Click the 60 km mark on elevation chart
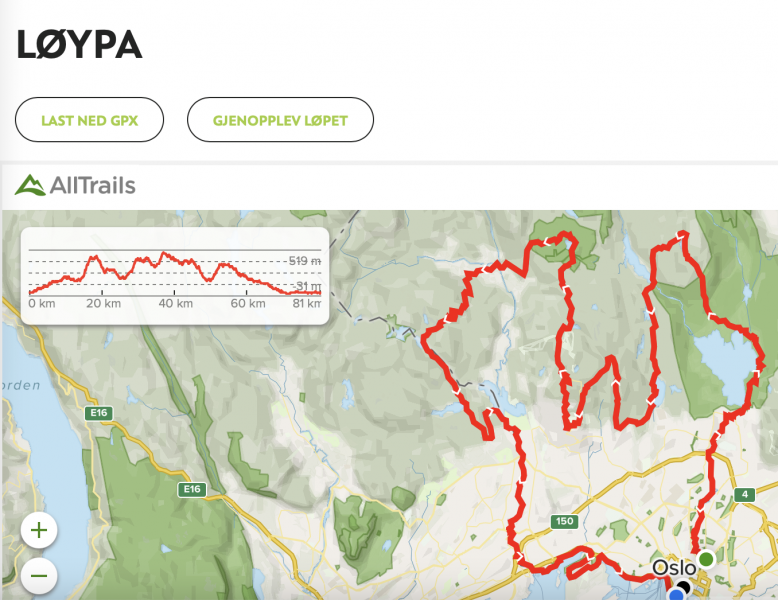This screenshot has width=778, height=600. (x=248, y=303)
